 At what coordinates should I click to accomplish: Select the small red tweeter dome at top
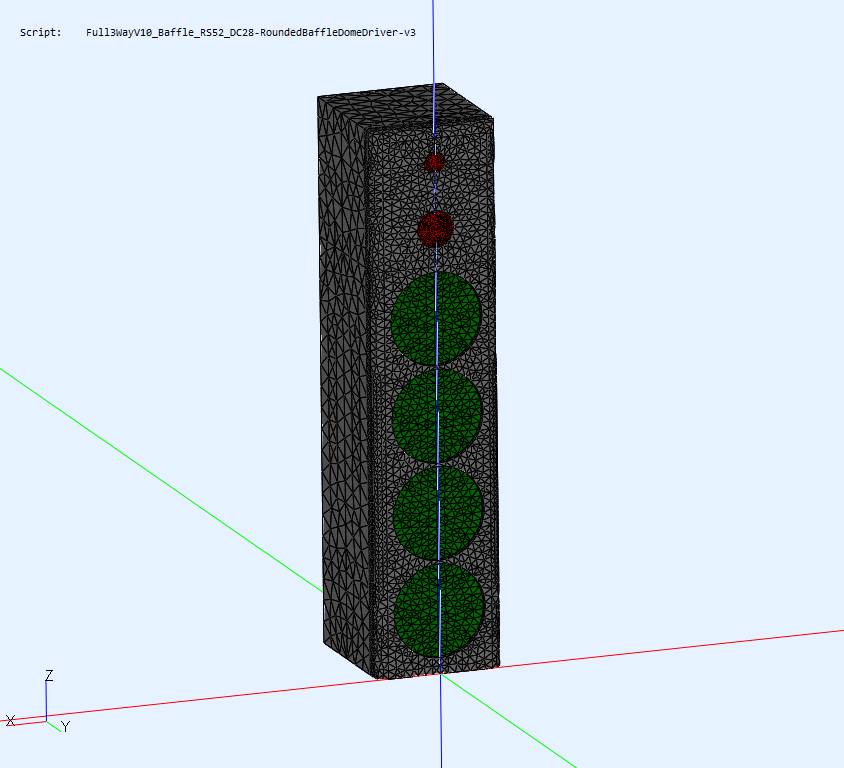pos(434,162)
